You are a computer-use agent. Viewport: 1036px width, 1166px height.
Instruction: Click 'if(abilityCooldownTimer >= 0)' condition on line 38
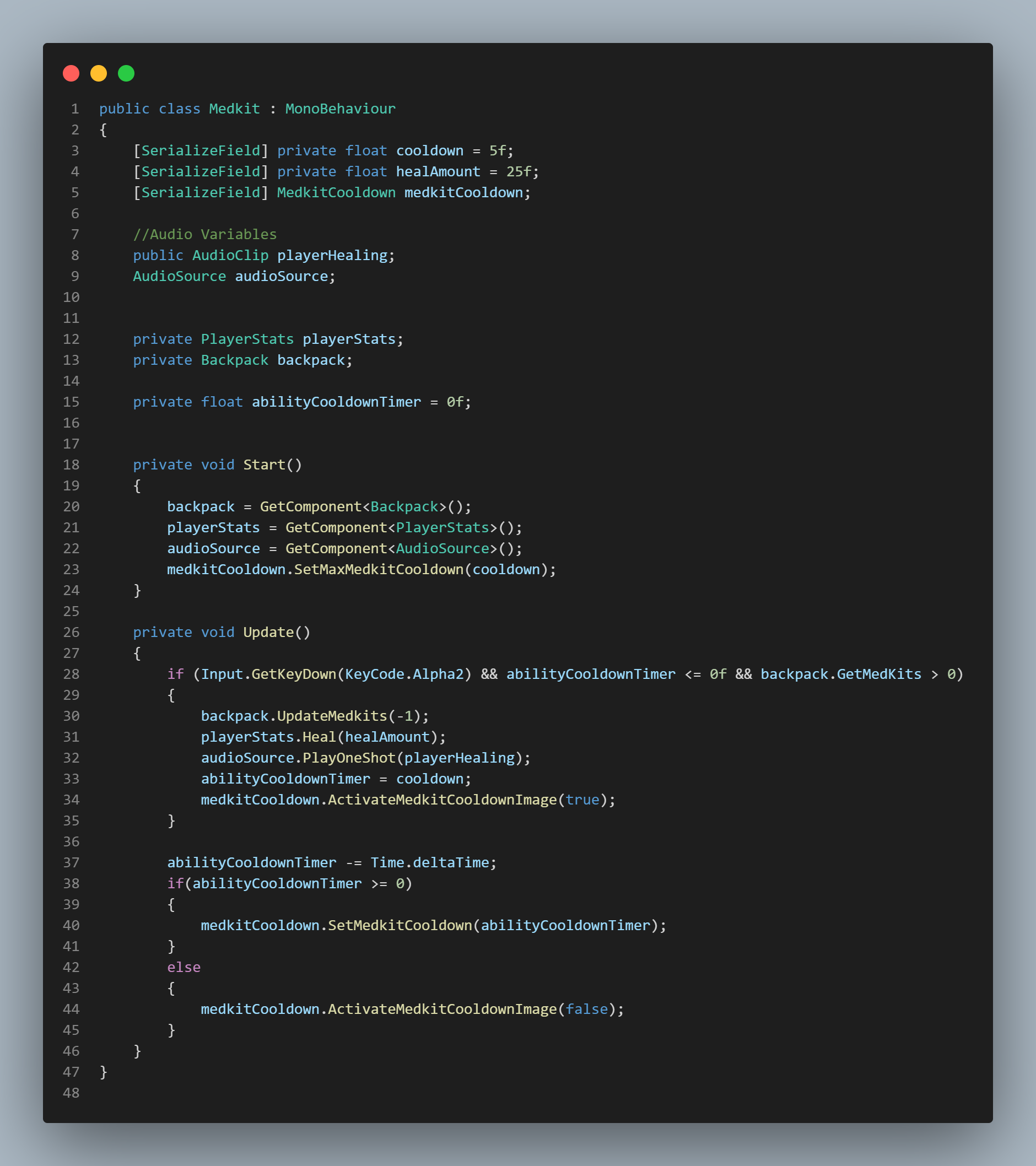click(x=290, y=884)
